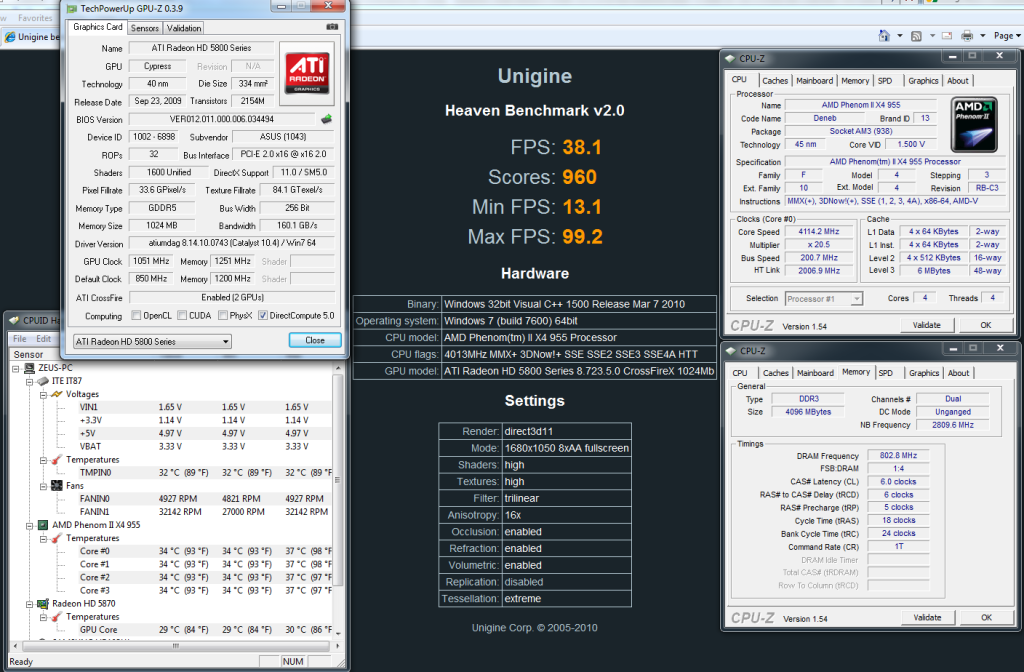Screen dimensions: 1024x672
Task: Click Validate in bottom CPU-Z window
Action: pyautogui.click(x=927, y=617)
